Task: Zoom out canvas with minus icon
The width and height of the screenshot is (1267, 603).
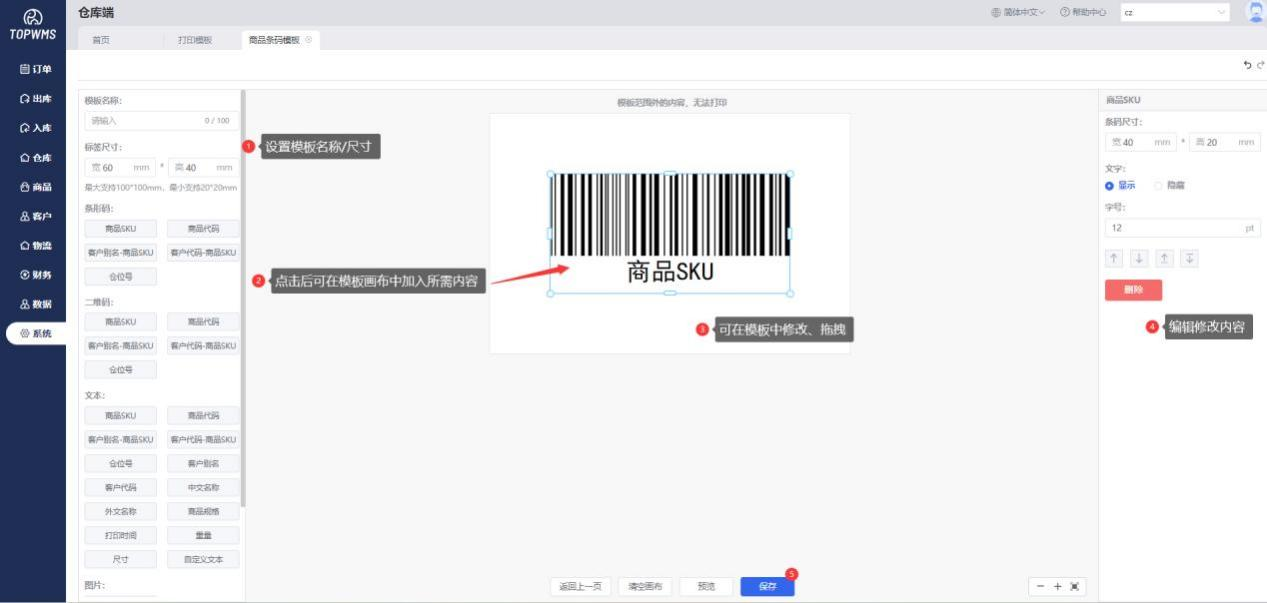Action: coord(1041,587)
